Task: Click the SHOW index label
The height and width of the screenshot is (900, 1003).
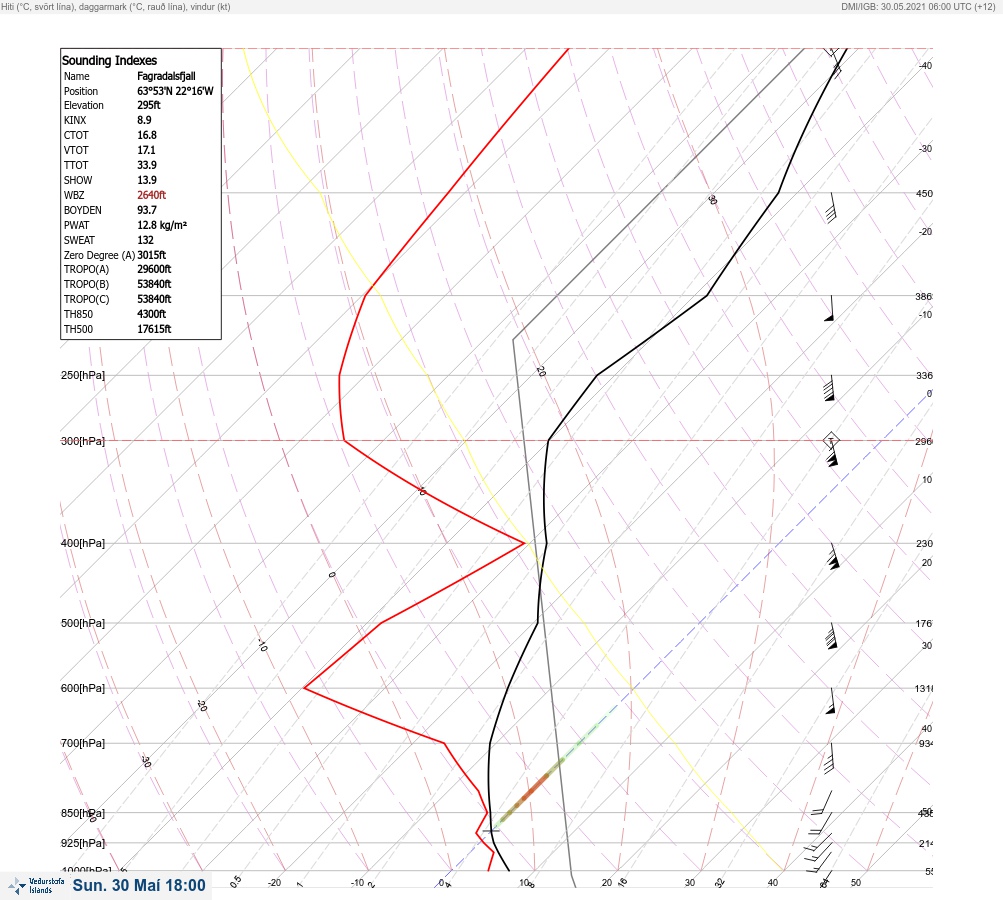Action: [x=78, y=180]
